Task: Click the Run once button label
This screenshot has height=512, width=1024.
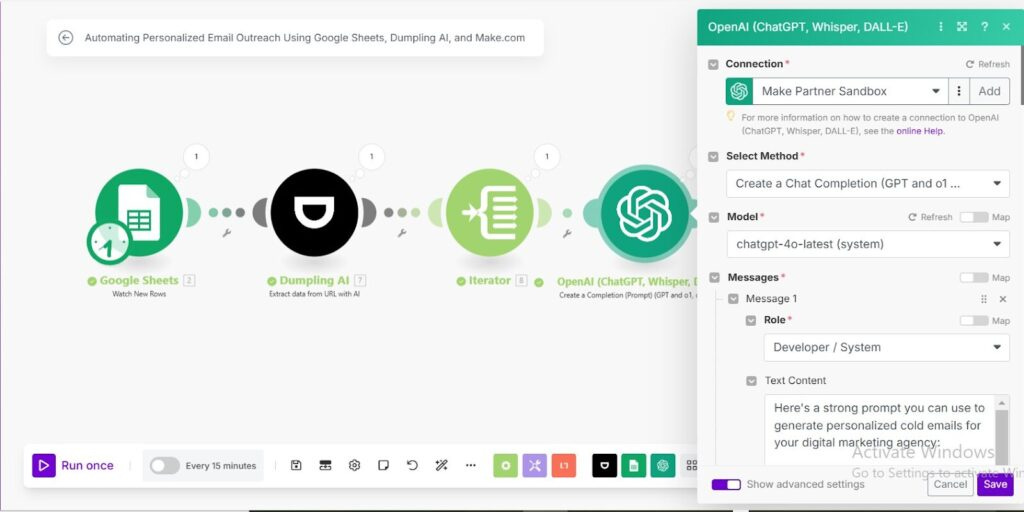Action: coord(88,466)
